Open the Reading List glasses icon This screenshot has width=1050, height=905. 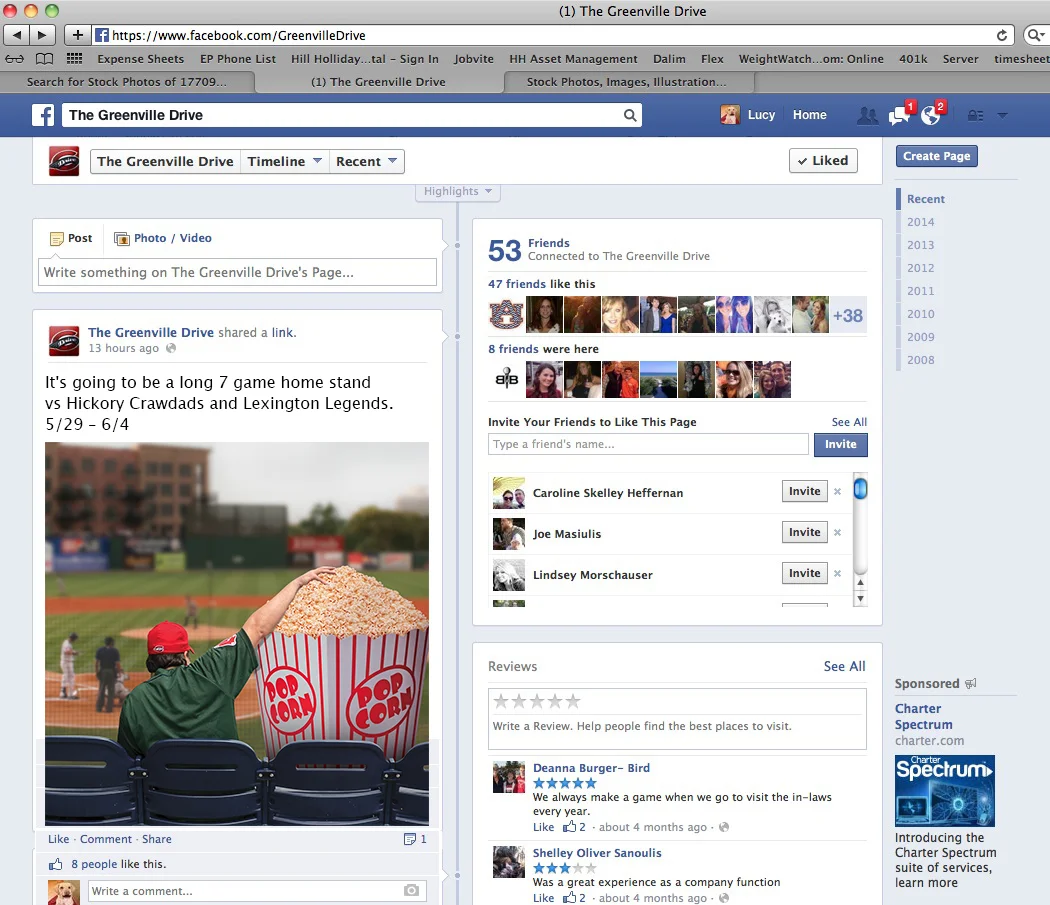click(x=14, y=59)
